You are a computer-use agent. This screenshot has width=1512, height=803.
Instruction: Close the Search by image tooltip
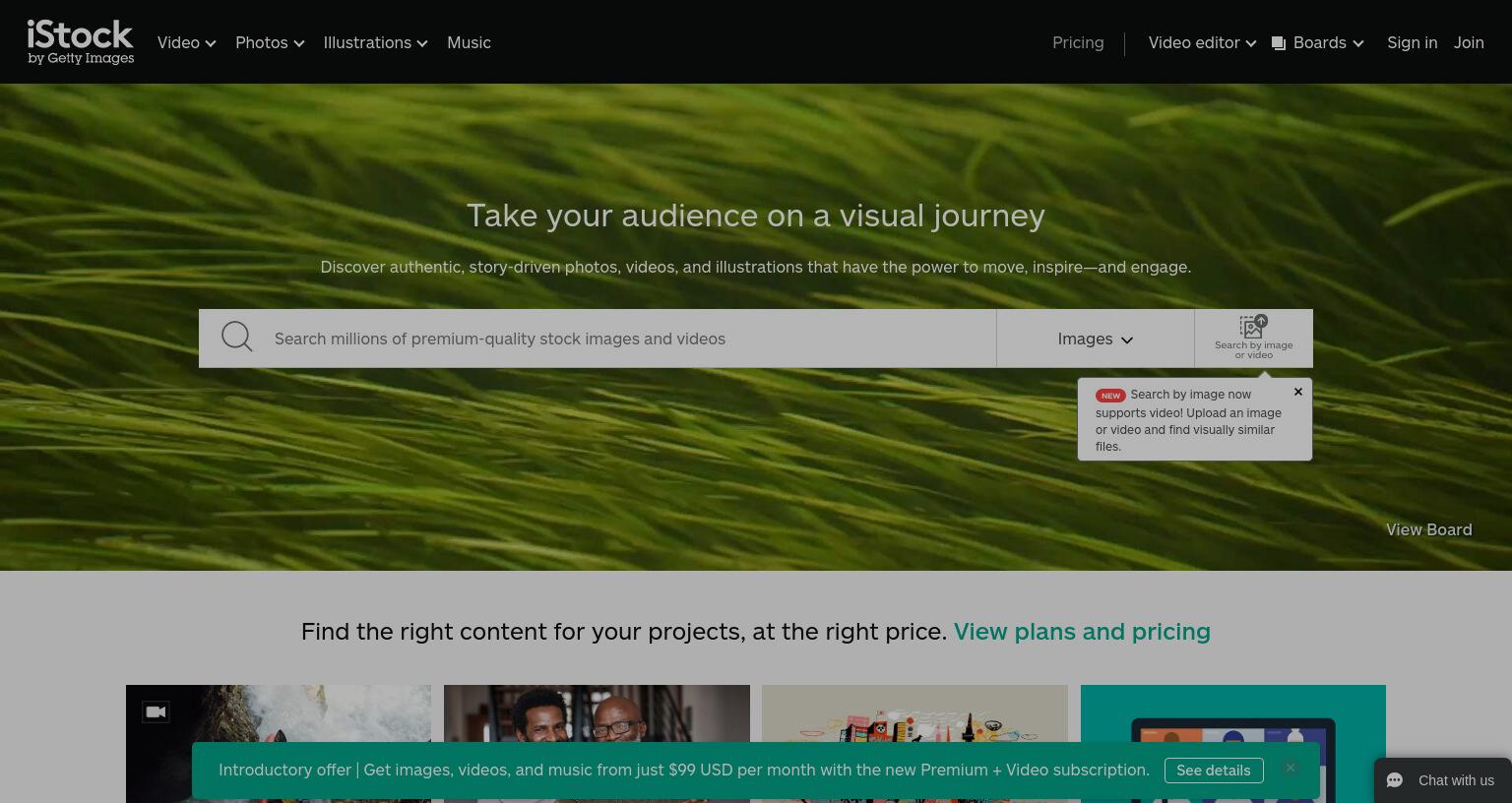(x=1297, y=392)
